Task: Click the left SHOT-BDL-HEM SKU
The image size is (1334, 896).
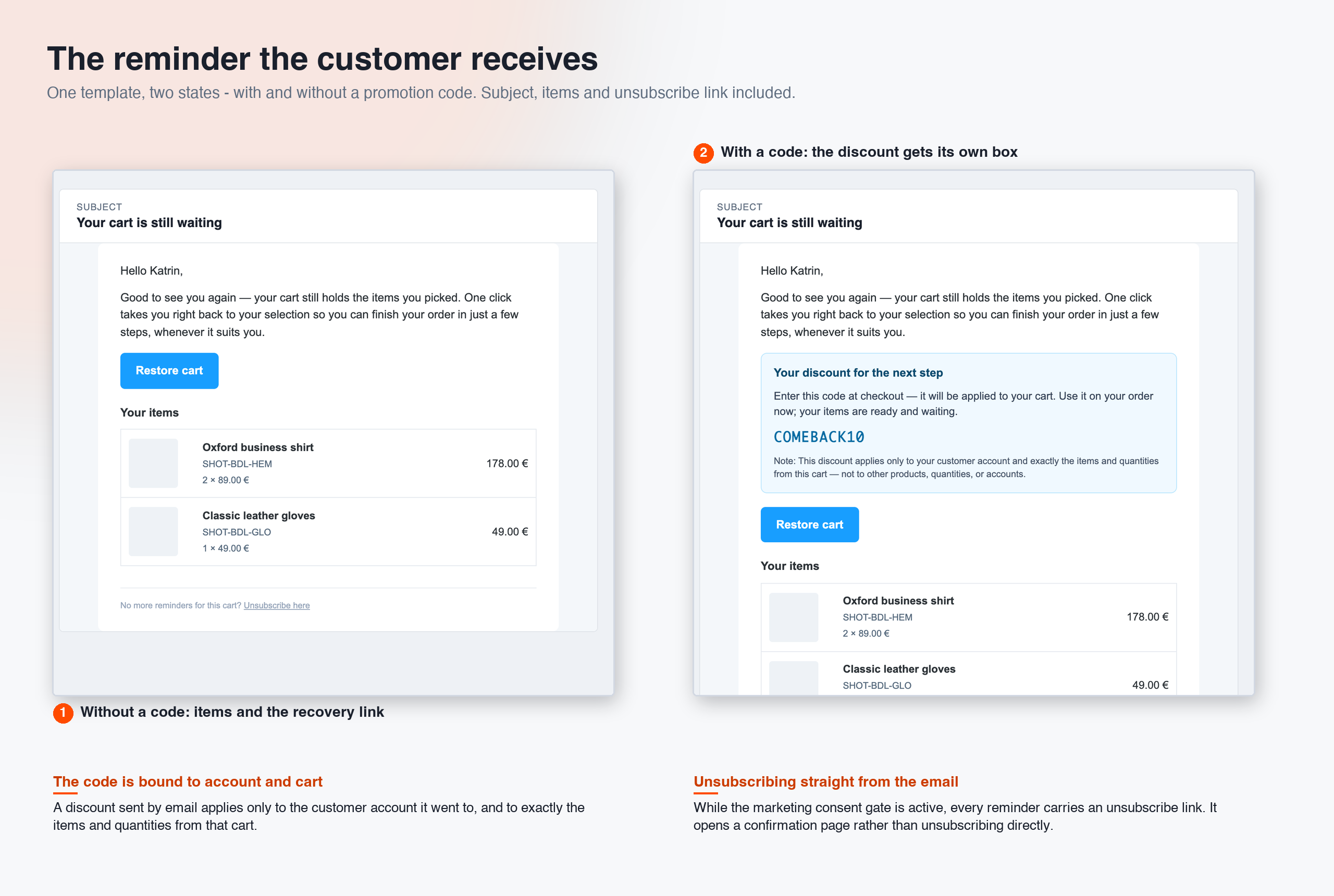Action: point(237,464)
